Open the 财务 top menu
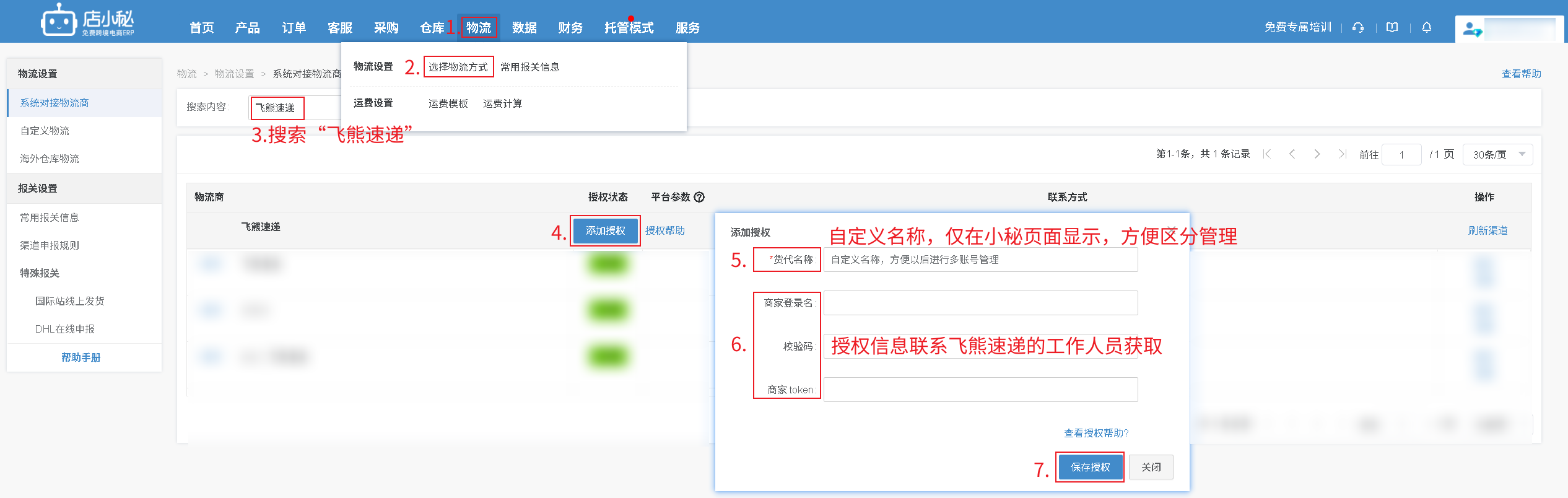The image size is (1568, 498). tap(570, 28)
